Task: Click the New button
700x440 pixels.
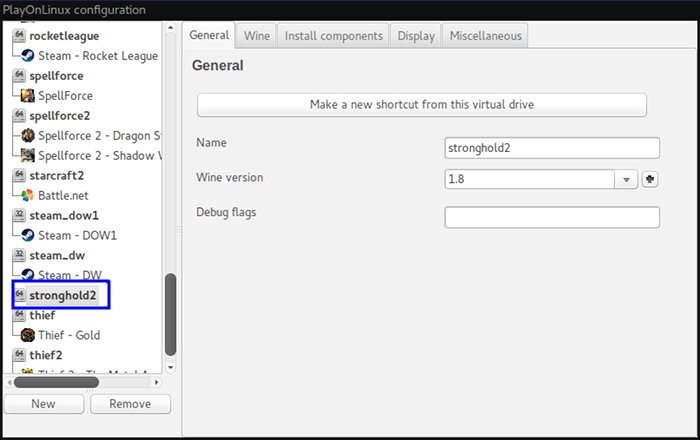Action: [44, 404]
